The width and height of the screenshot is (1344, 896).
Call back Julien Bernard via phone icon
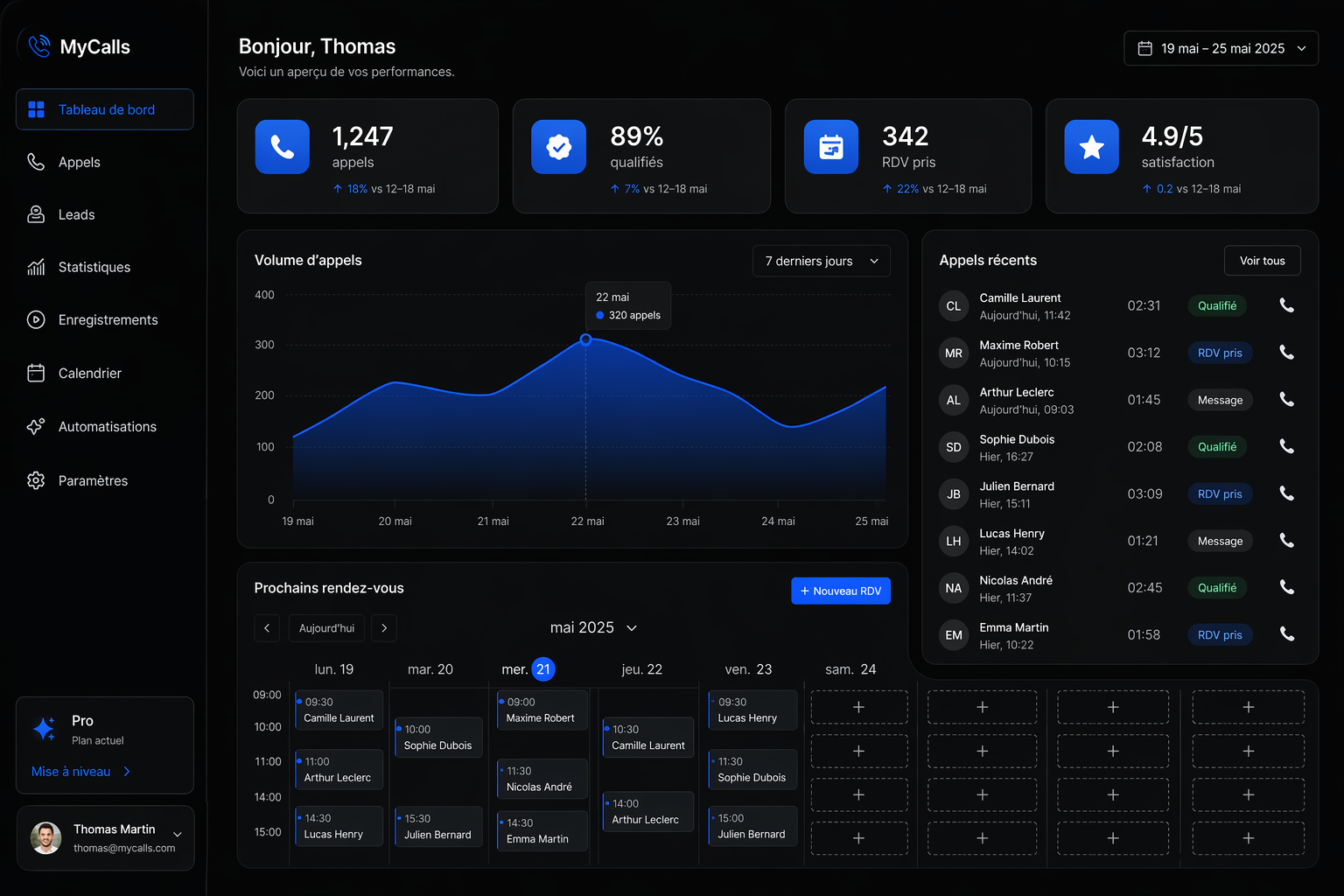click(1286, 493)
